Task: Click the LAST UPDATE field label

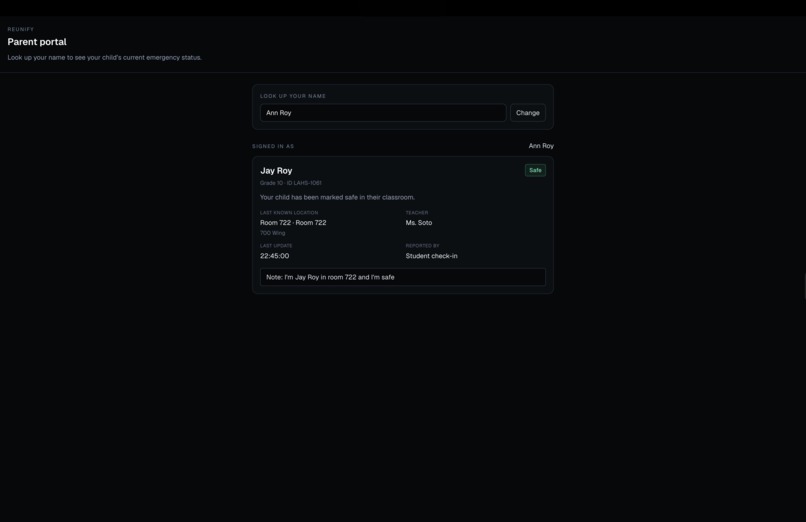Action: (276, 246)
